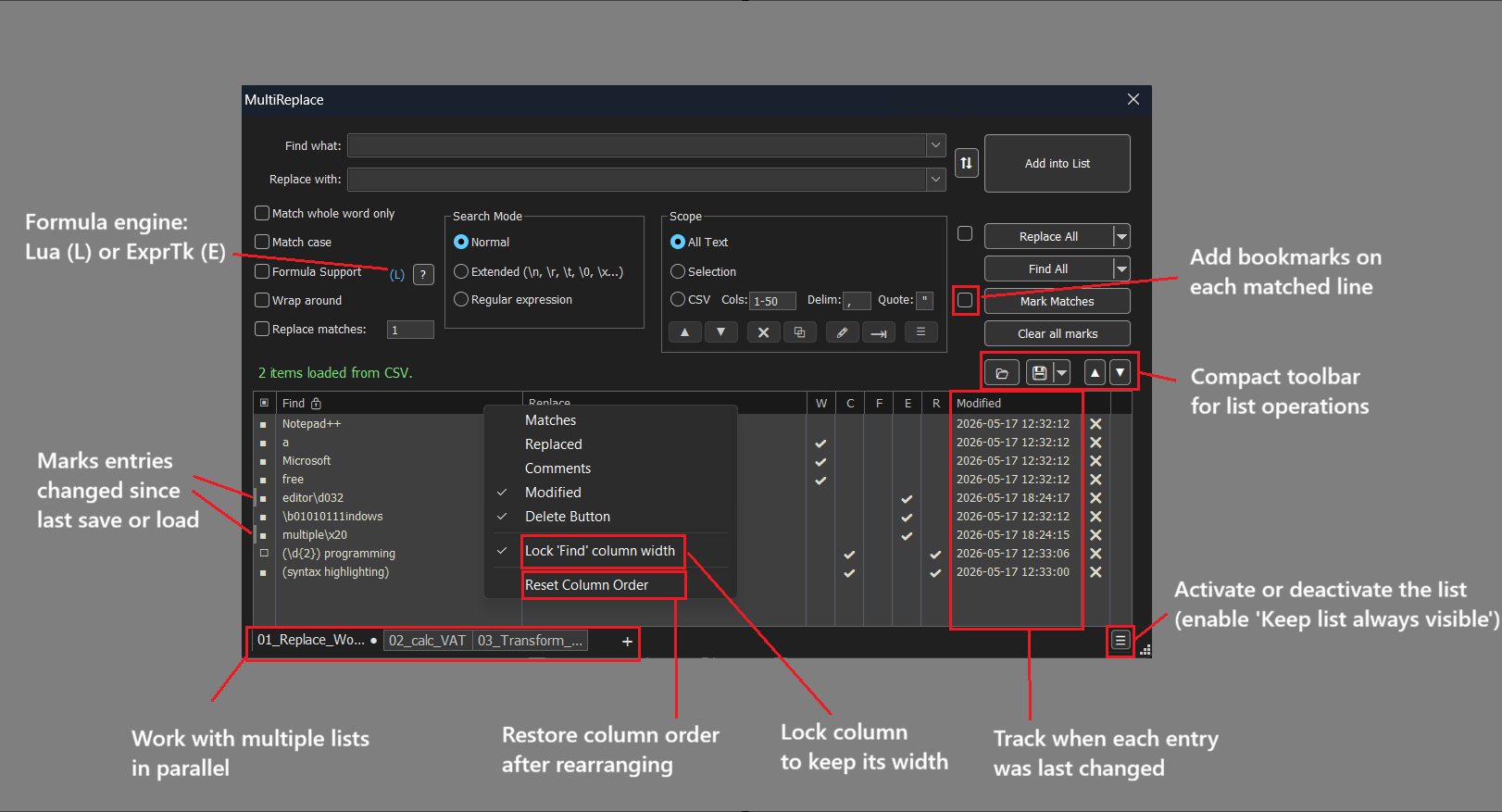Open list file with folder icon
This screenshot has width=1502, height=812.
coord(1002,373)
